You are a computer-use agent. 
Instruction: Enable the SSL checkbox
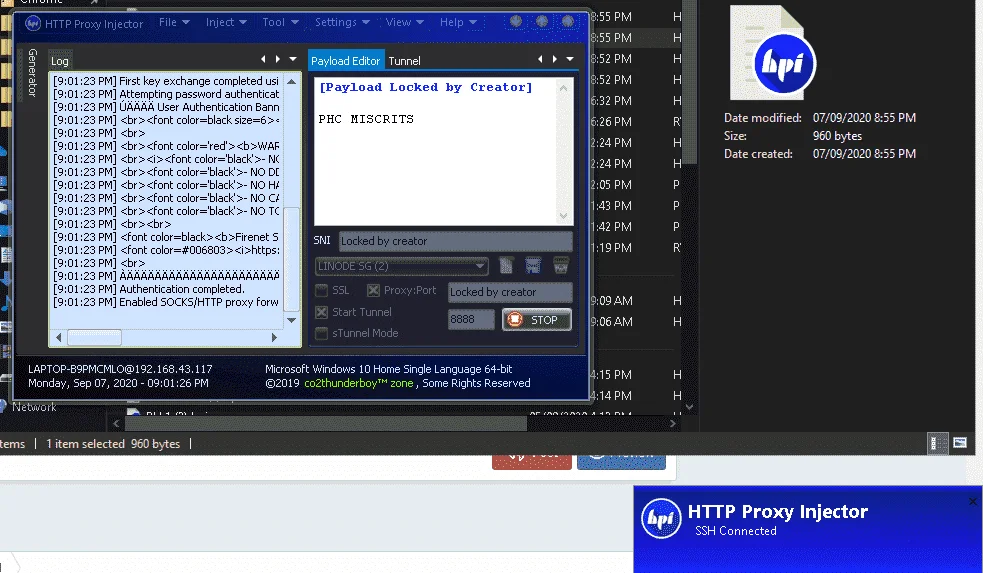[x=321, y=290]
